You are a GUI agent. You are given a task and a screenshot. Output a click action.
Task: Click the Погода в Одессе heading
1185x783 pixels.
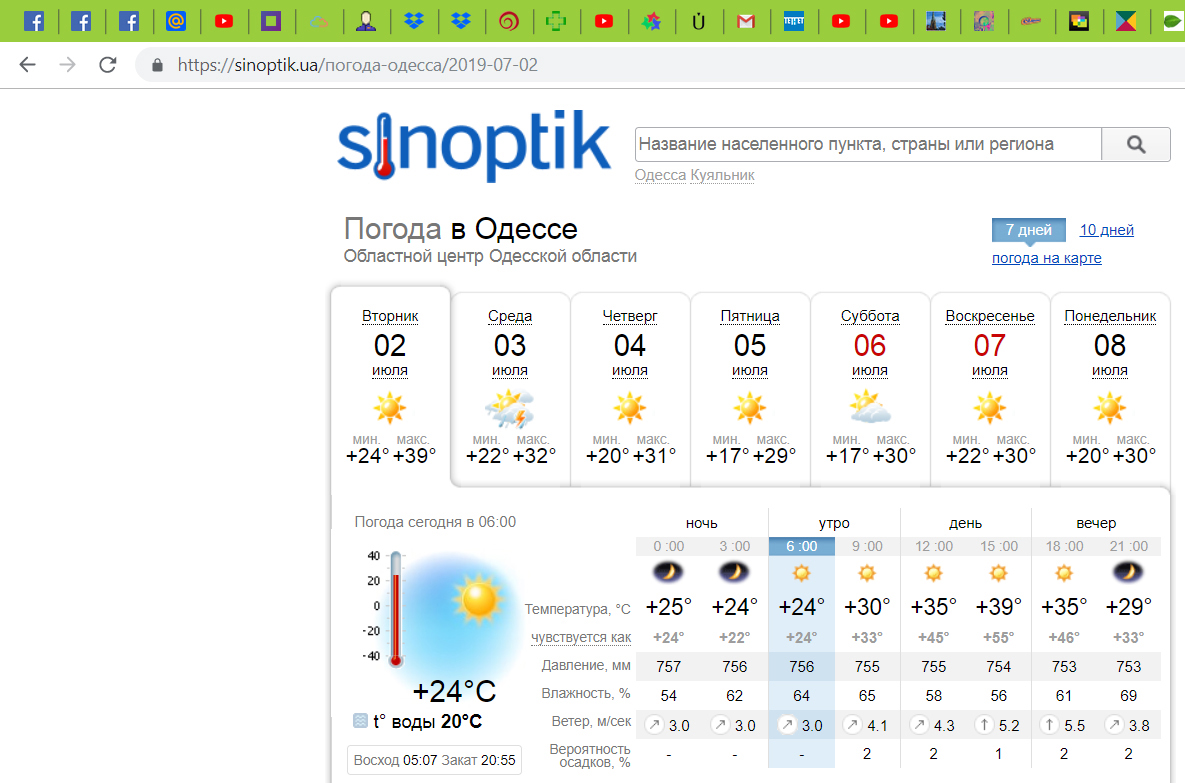click(x=460, y=228)
